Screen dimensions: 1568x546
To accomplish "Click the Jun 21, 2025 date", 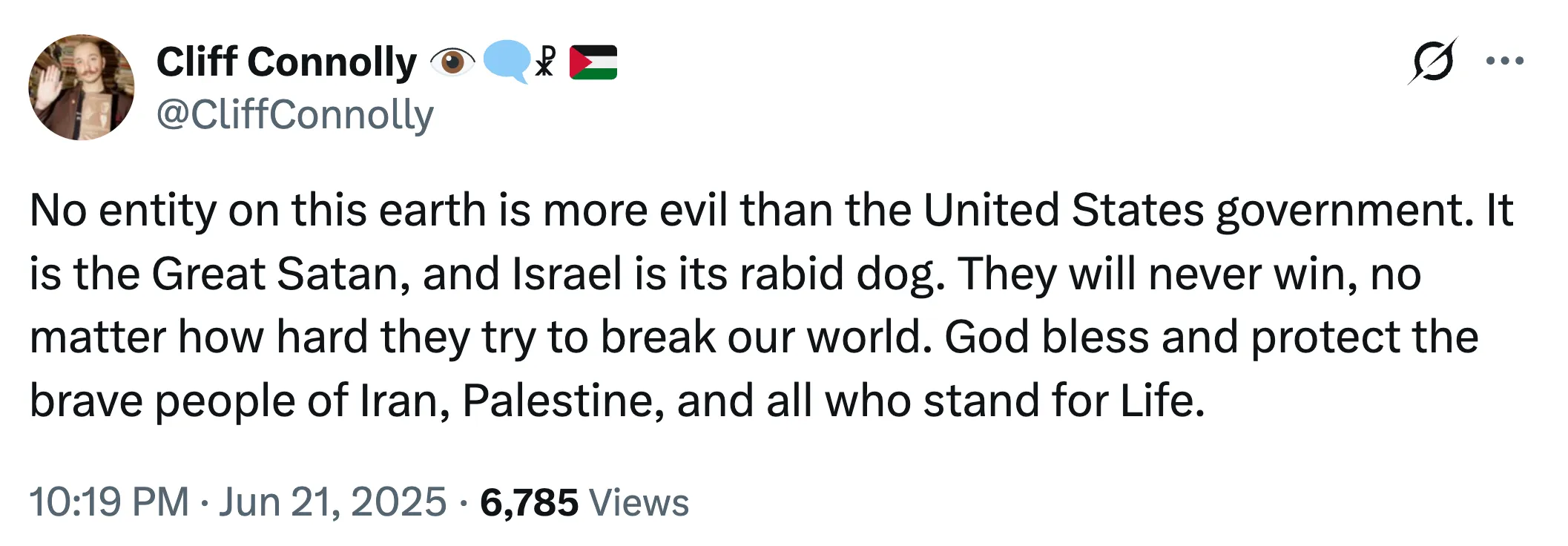I will 332,502.
